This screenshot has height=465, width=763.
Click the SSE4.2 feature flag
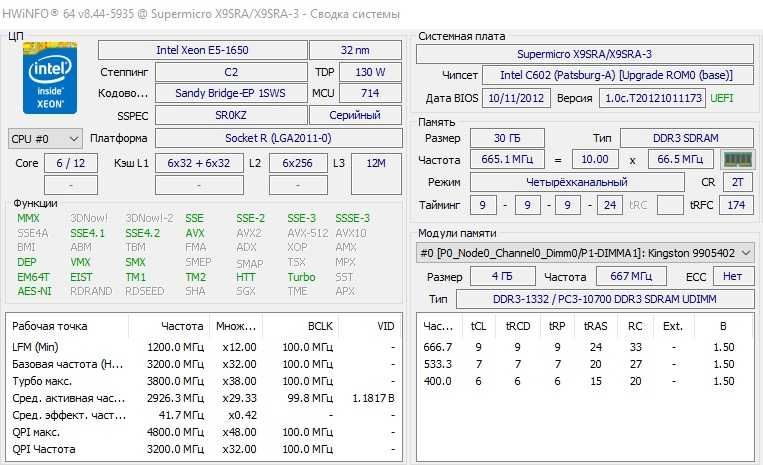click(x=143, y=233)
